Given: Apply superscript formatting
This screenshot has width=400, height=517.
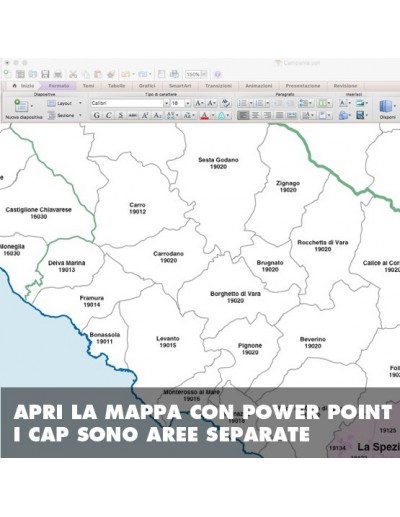Looking at the screenshot, I should (x=145, y=115).
